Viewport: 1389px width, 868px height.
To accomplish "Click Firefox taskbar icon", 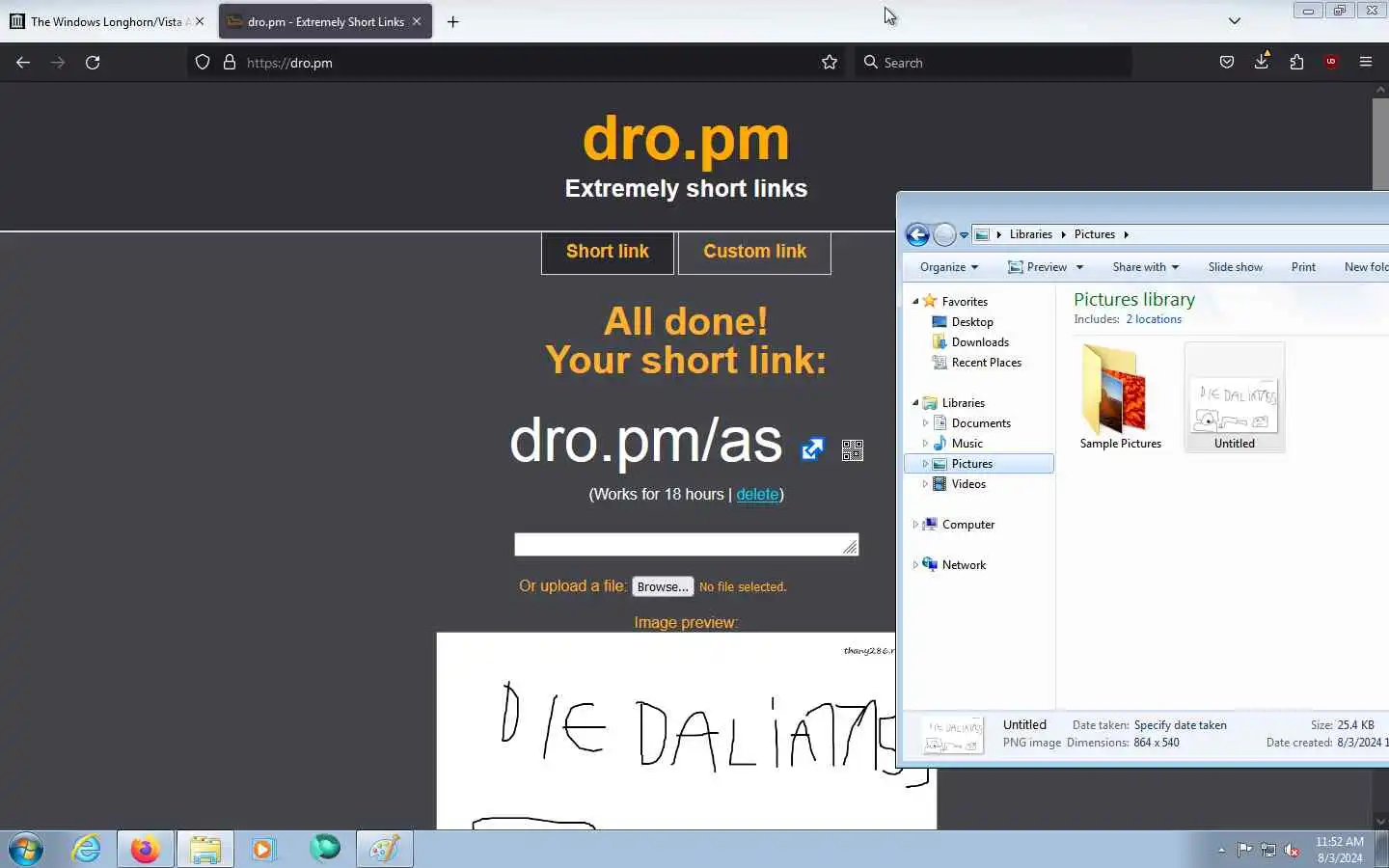I will point(146,850).
